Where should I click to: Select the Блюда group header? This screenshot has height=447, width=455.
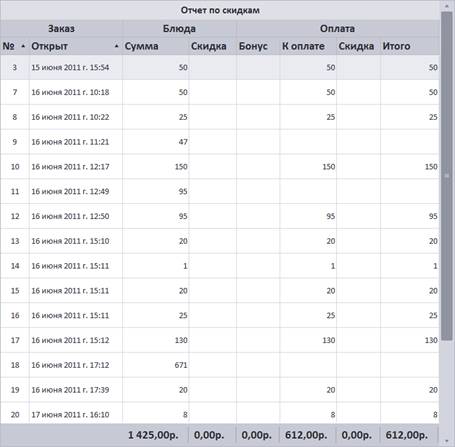(179, 29)
